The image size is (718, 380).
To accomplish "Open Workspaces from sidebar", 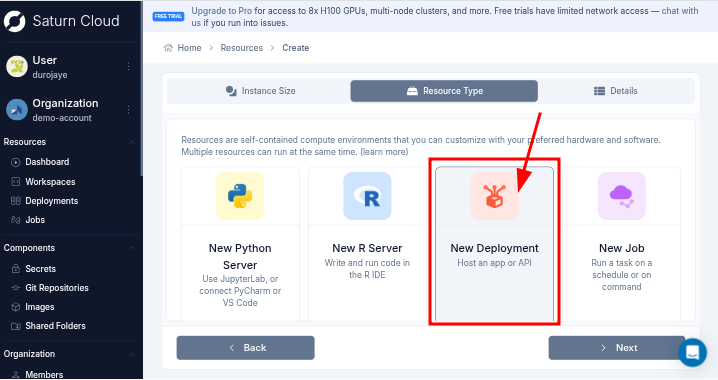I will (50, 182).
